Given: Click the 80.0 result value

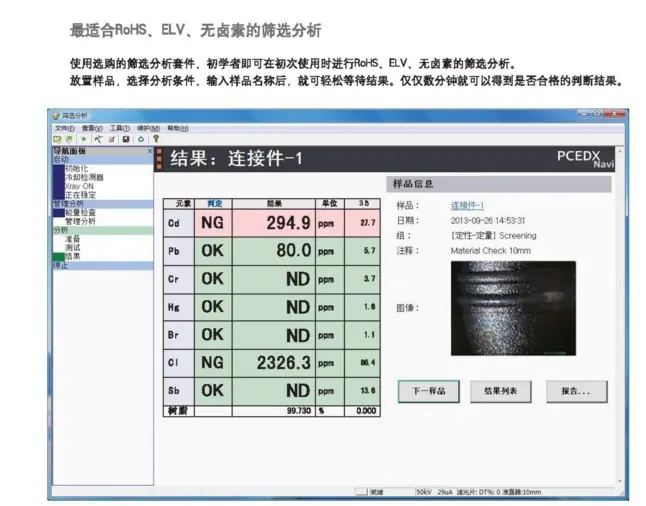Looking at the screenshot, I should (x=294, y=251).
